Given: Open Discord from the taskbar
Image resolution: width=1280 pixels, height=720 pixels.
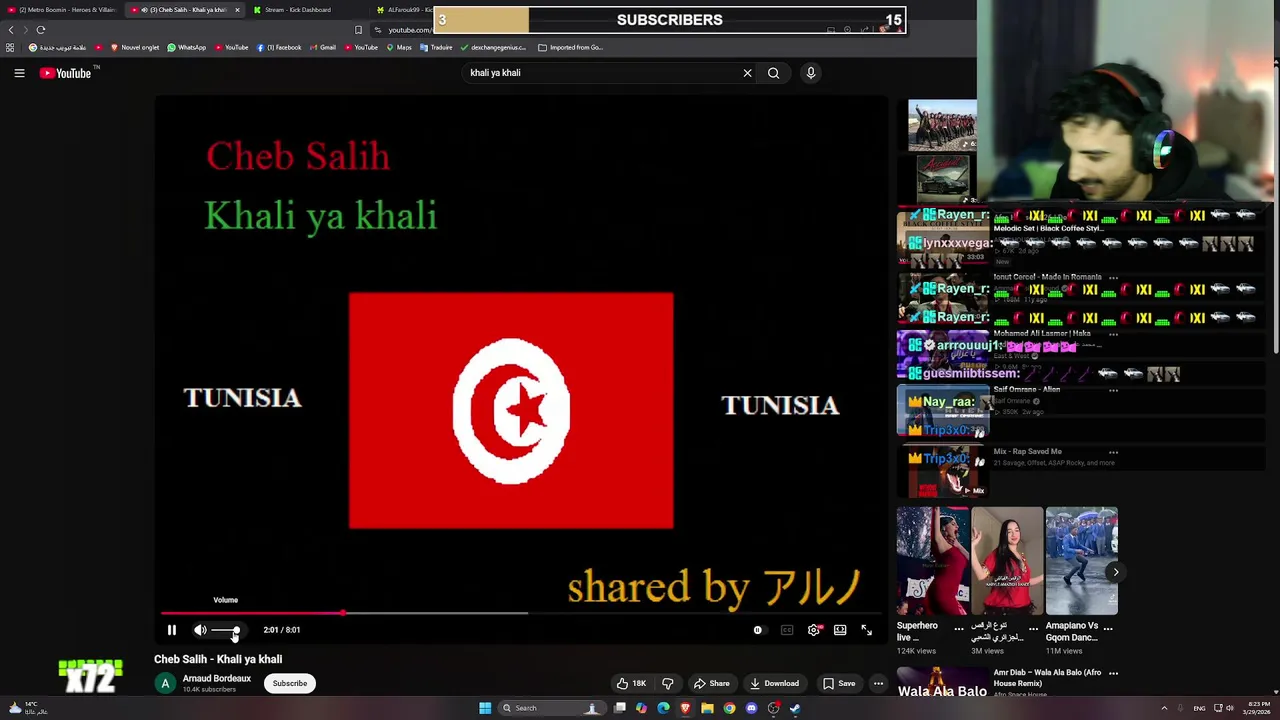Looking at the screenshot, I should click(751, 708).
